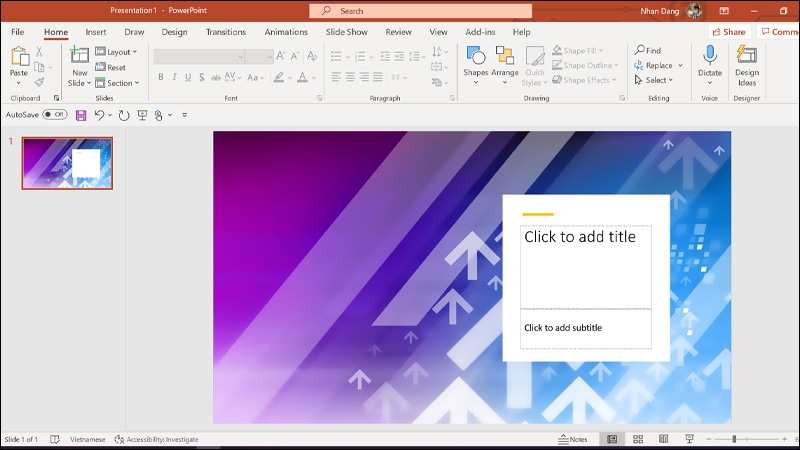The height and width of the screenshot is (450, 800).
Task: Decrease font size icon
Action: [x=294, y=56]
